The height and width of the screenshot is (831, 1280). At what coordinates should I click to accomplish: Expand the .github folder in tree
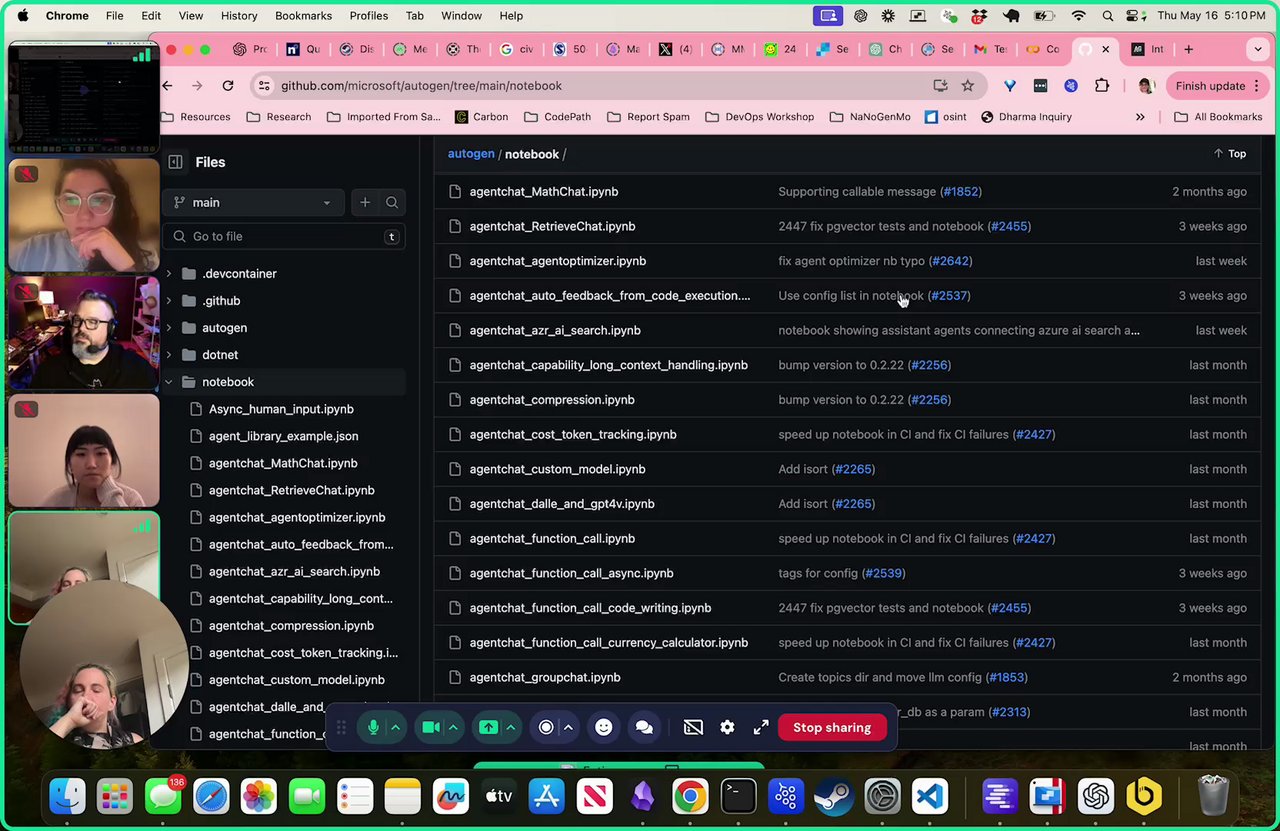coord(168,300)
